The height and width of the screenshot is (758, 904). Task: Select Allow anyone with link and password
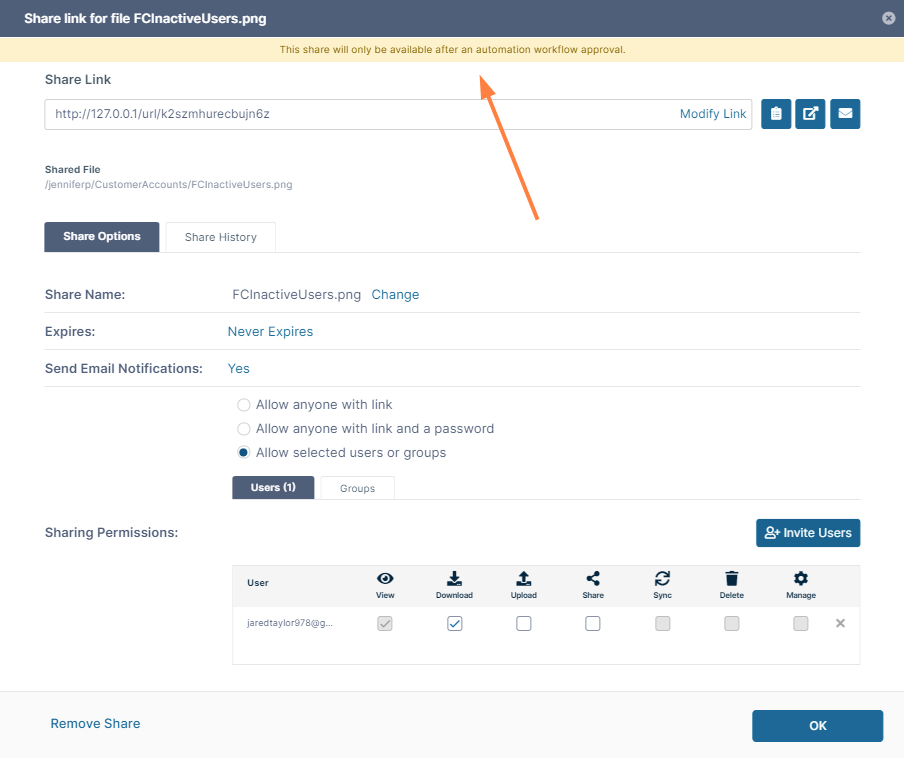pos(244,429)
